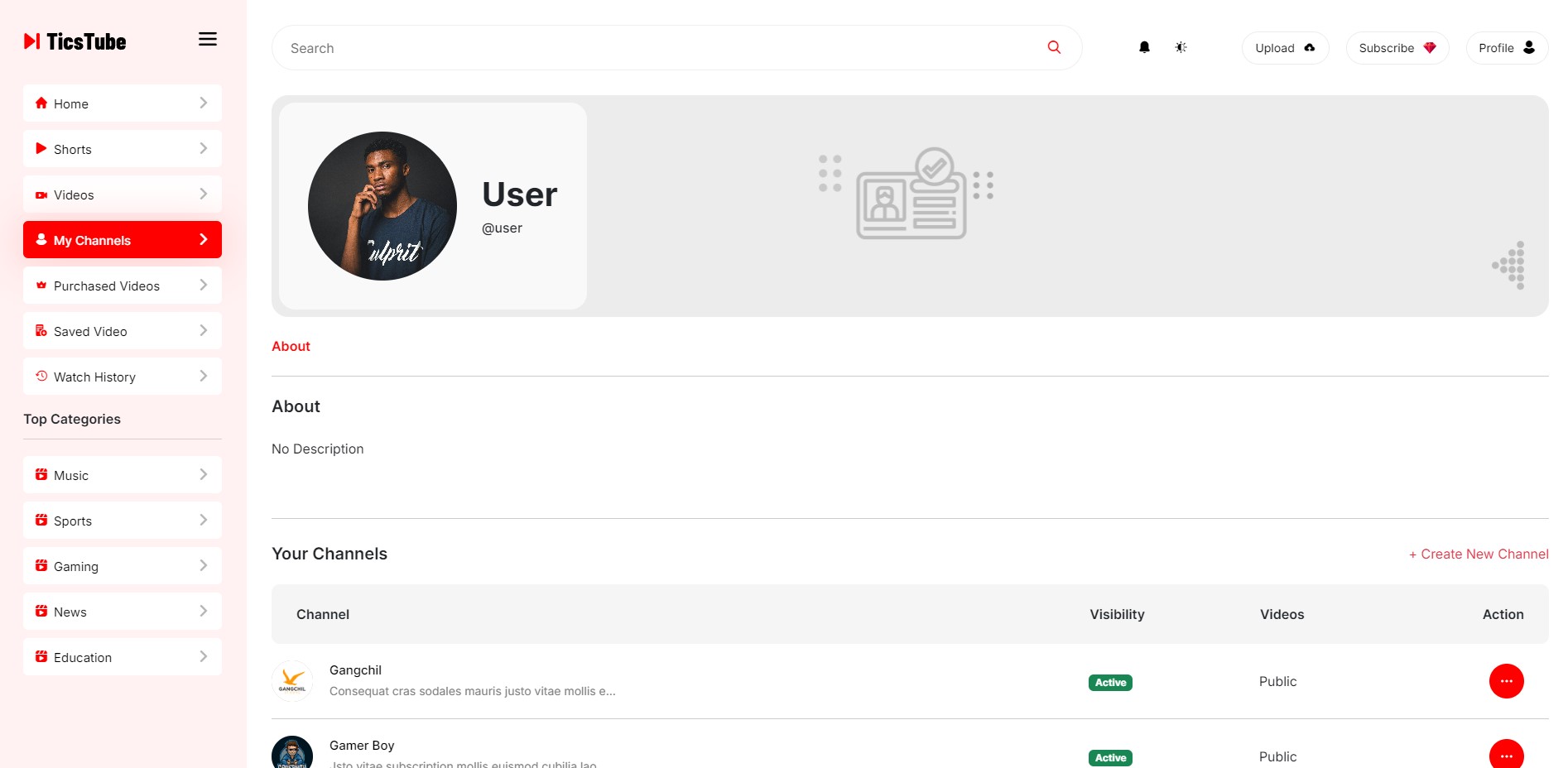The height and width of the screenshot is (768, 1568).
Task: Toggle the dark/light theme icon
Action: coord(1181,47)
